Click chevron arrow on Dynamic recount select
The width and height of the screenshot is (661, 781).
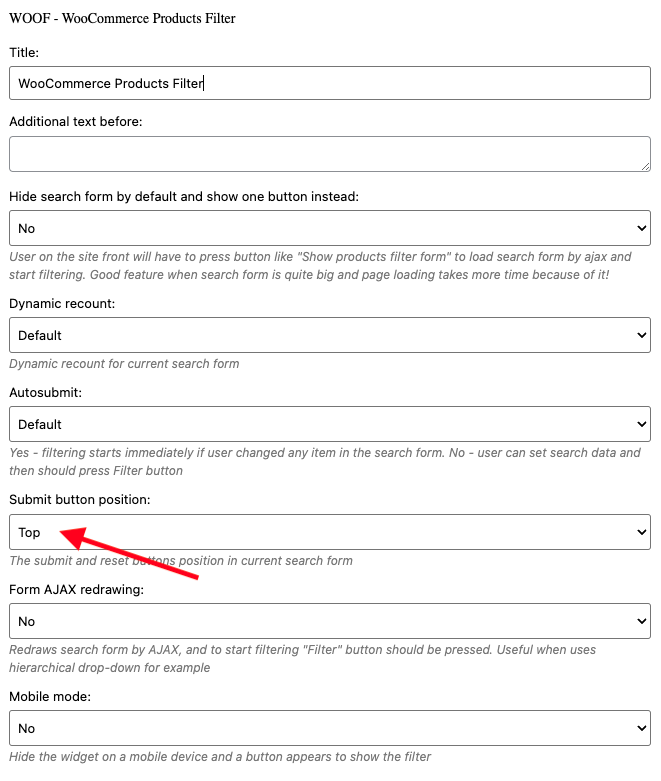click(x=642, y=335)
